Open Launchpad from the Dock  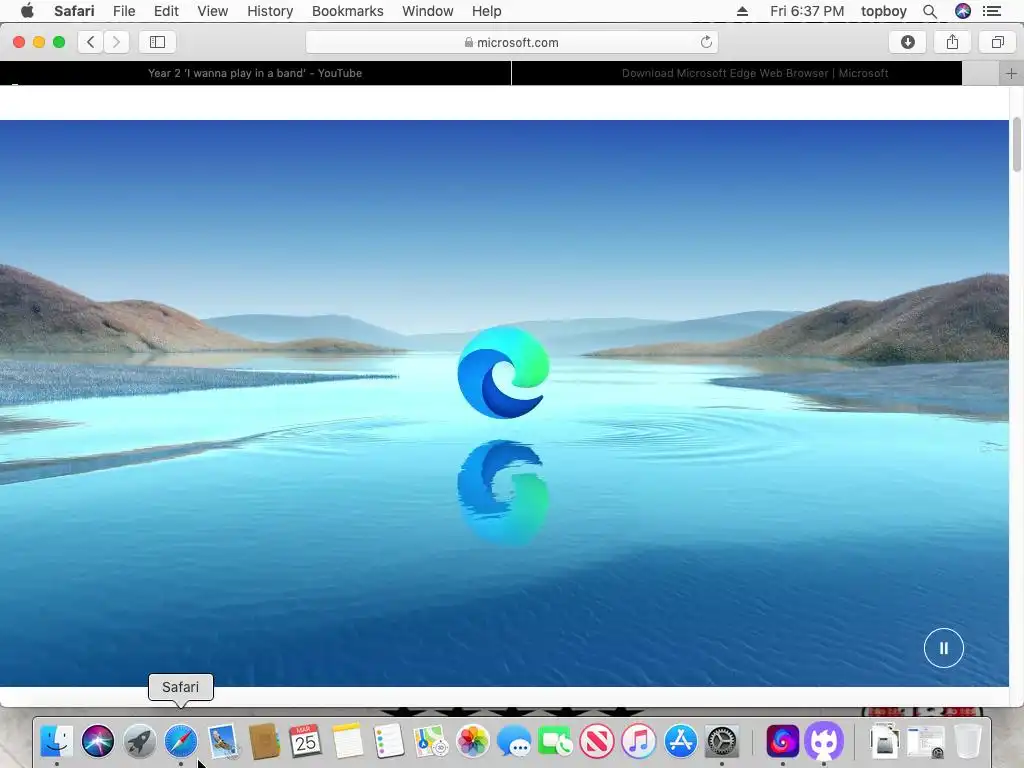tap(139, 741)
